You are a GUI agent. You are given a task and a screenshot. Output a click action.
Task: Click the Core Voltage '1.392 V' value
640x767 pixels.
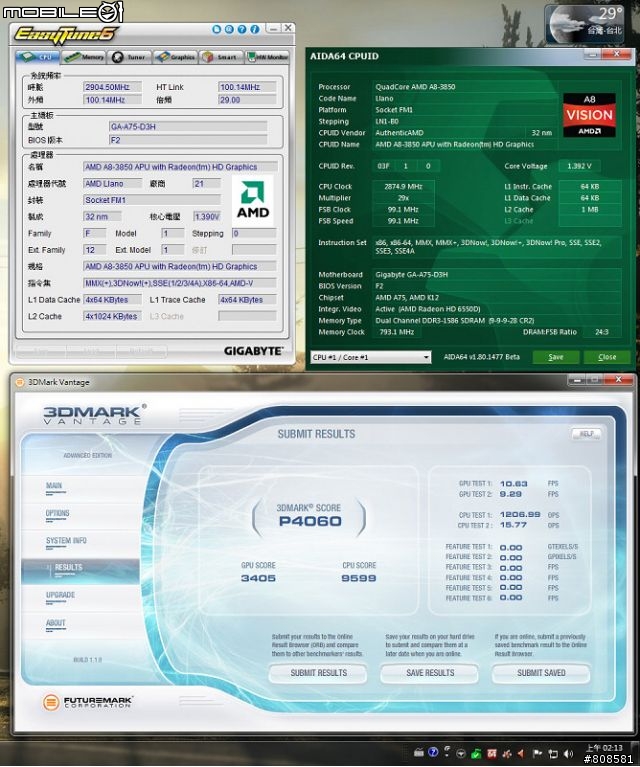click(579, 166)
